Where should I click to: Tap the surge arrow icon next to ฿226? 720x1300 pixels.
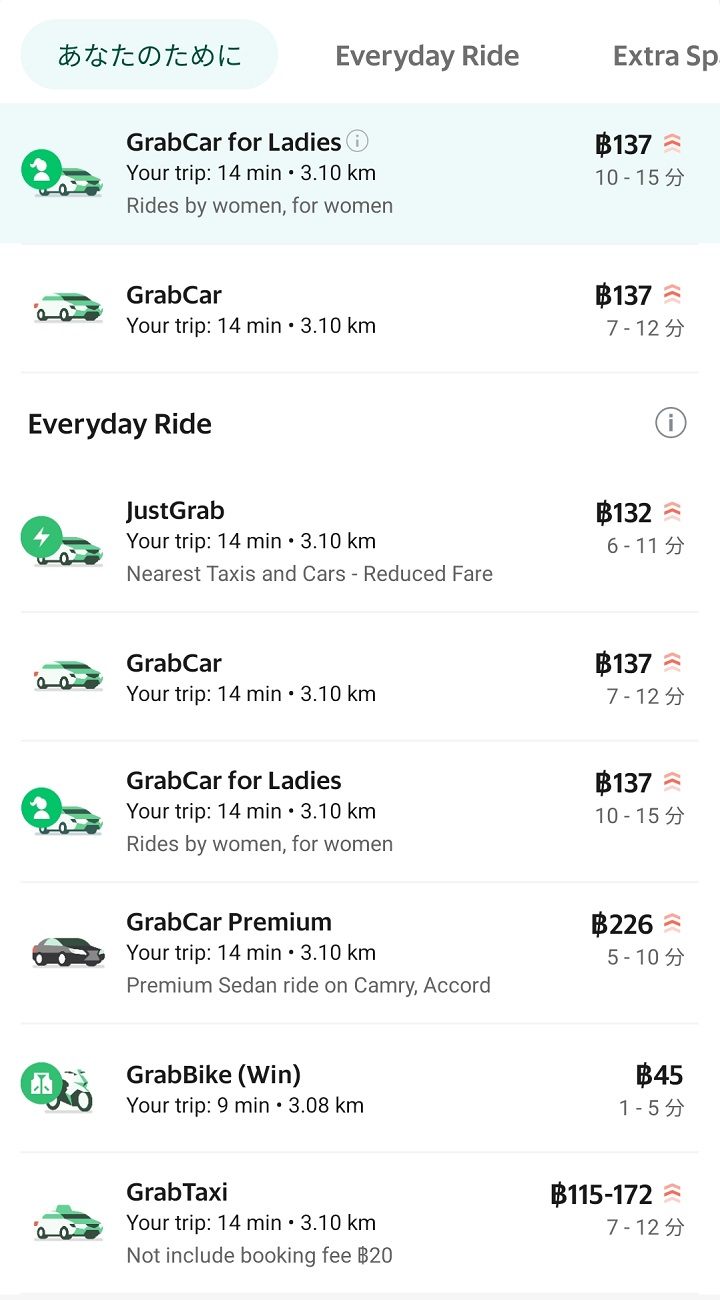click(x=672, y=923)
